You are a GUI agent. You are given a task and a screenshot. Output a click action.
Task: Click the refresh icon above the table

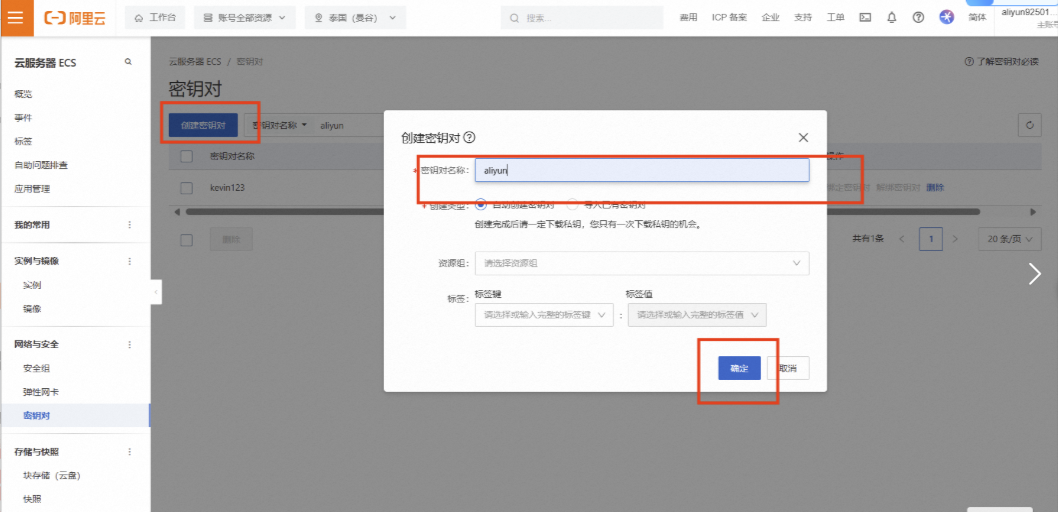pyautogui.click(x=1029, y=125)
